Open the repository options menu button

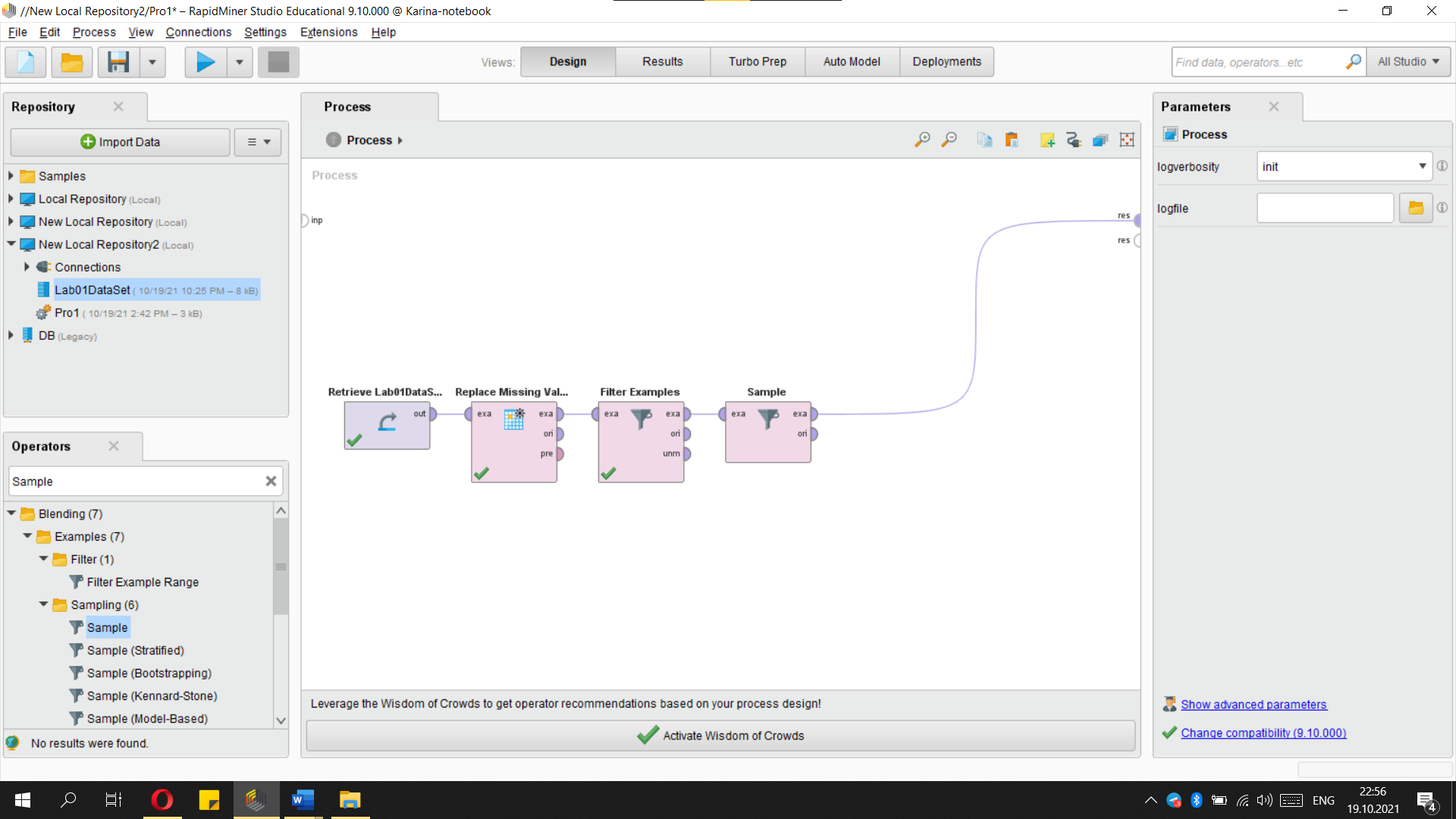click(258, 142)
